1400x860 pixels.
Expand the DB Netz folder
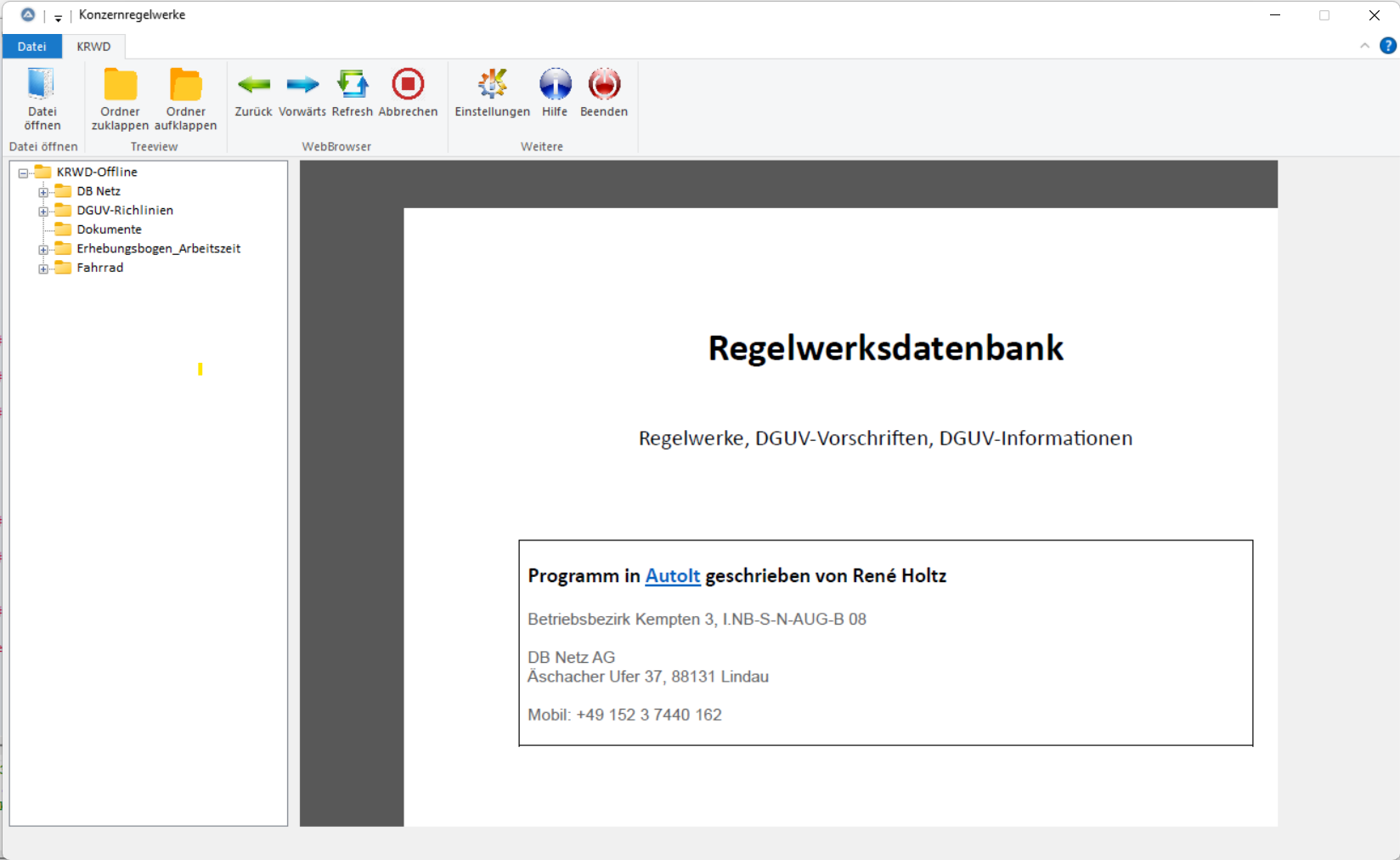[x=43, y=192]
